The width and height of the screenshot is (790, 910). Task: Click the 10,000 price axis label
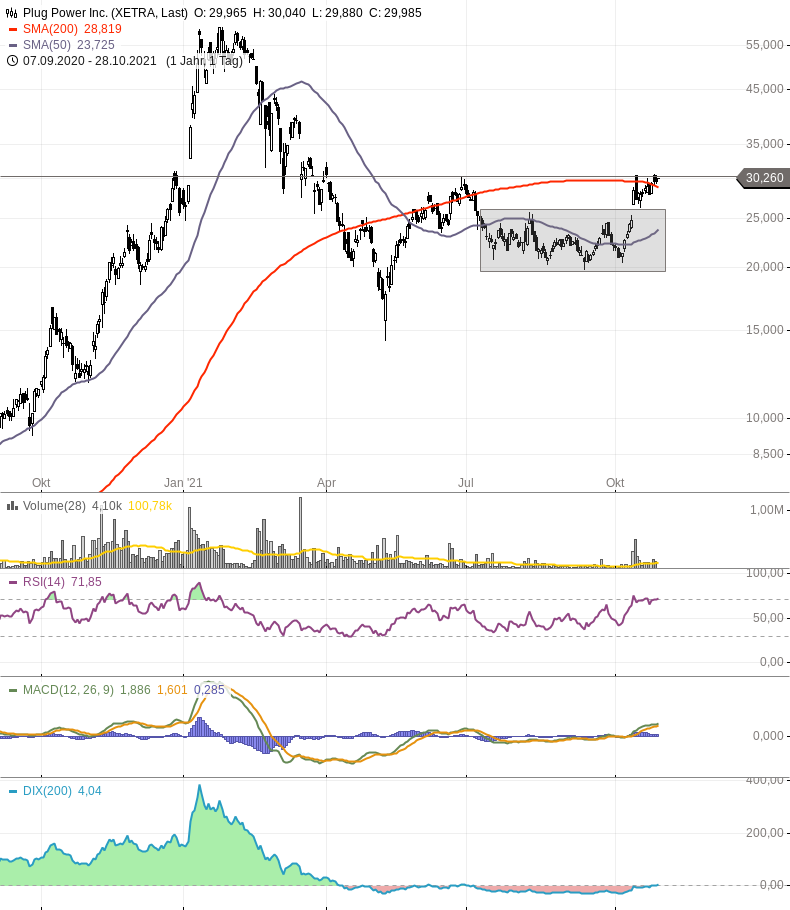coord(764,418)
